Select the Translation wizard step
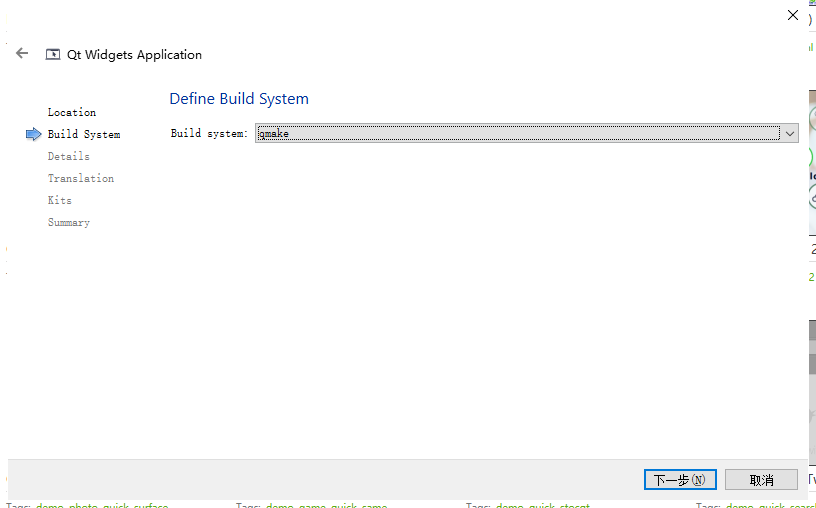This screenshot has width=816, height=508. [x=81, y=178]
